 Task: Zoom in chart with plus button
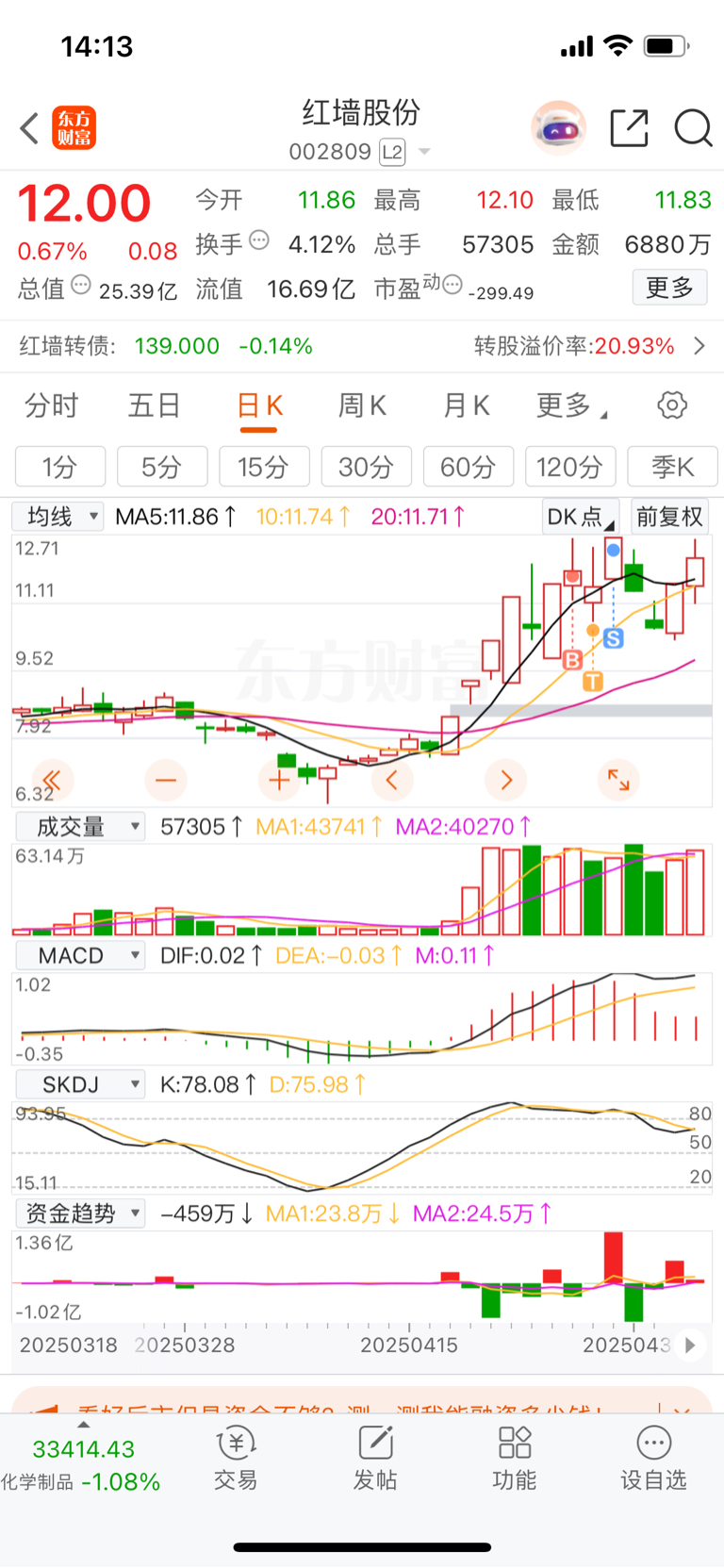click(x=279, y=780)
